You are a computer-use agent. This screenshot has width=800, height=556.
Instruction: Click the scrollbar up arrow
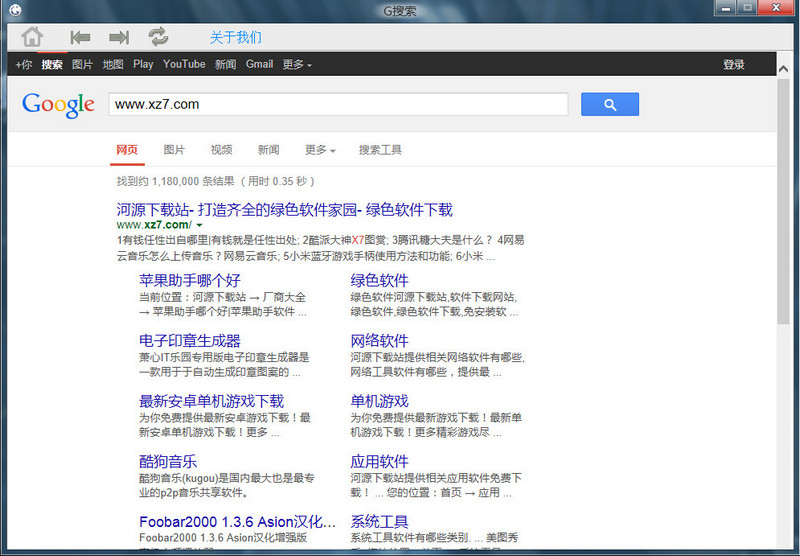[783, 69]
